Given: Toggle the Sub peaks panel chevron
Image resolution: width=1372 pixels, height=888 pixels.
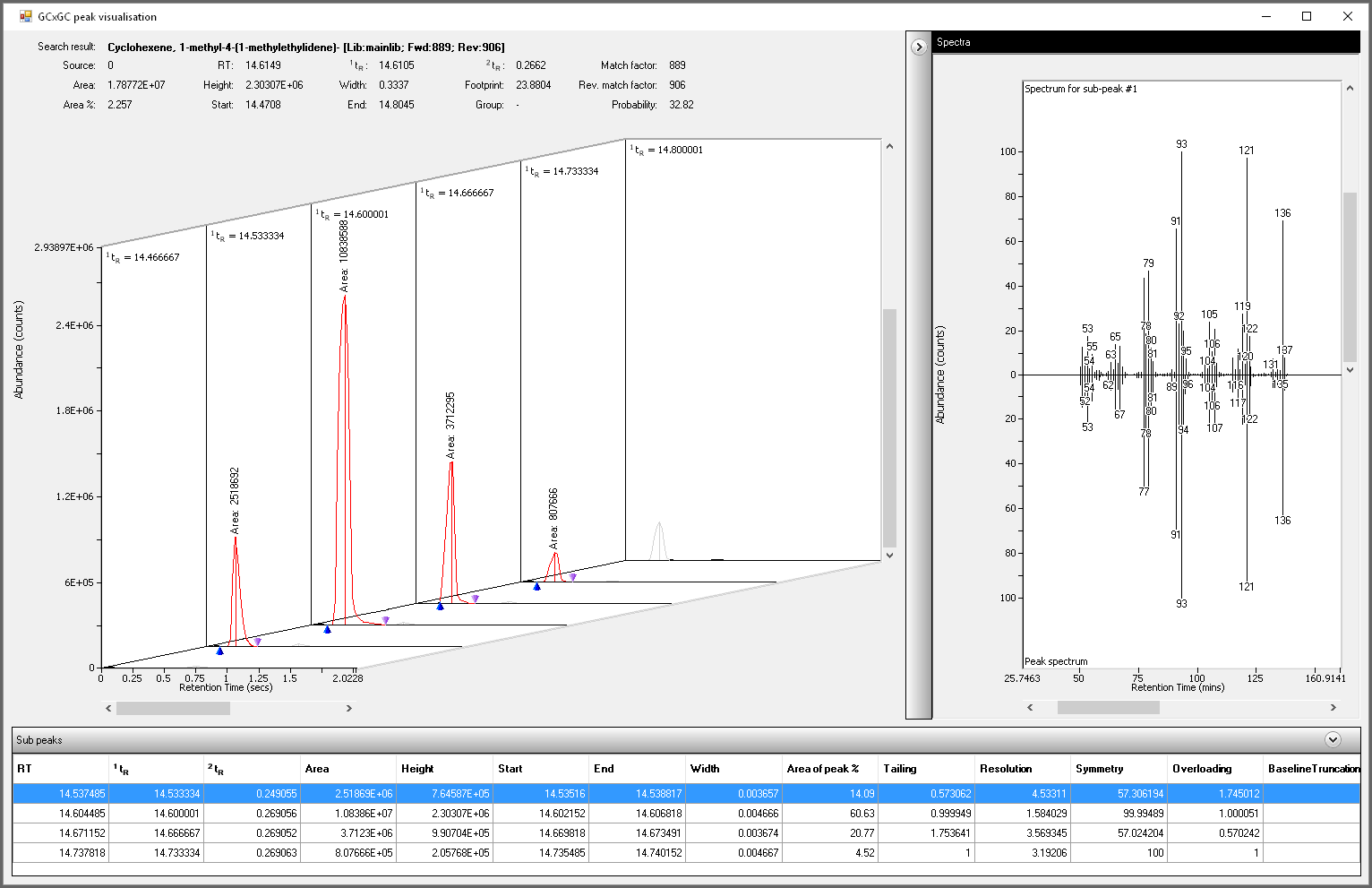Looking at the screenshot, I should click(1333, 739).
